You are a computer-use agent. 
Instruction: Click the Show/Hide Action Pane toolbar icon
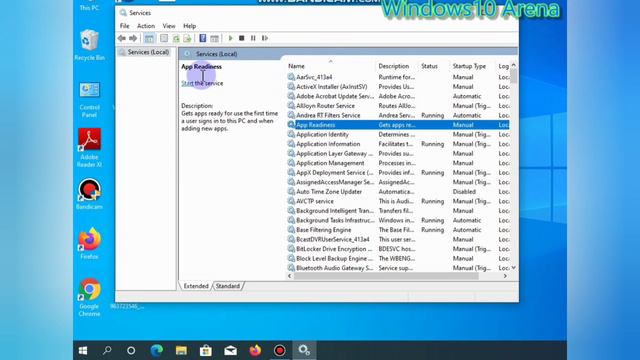point(214,38)
